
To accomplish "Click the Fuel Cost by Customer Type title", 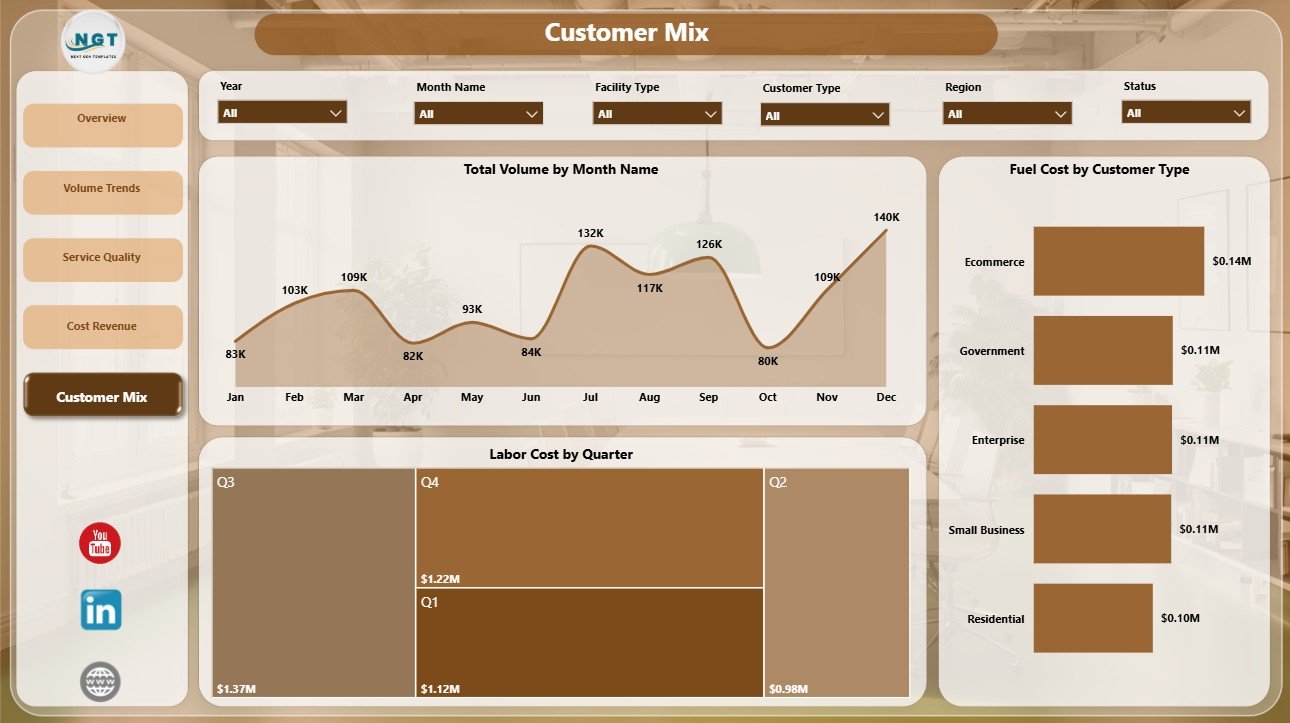I will pos(1099,170).
